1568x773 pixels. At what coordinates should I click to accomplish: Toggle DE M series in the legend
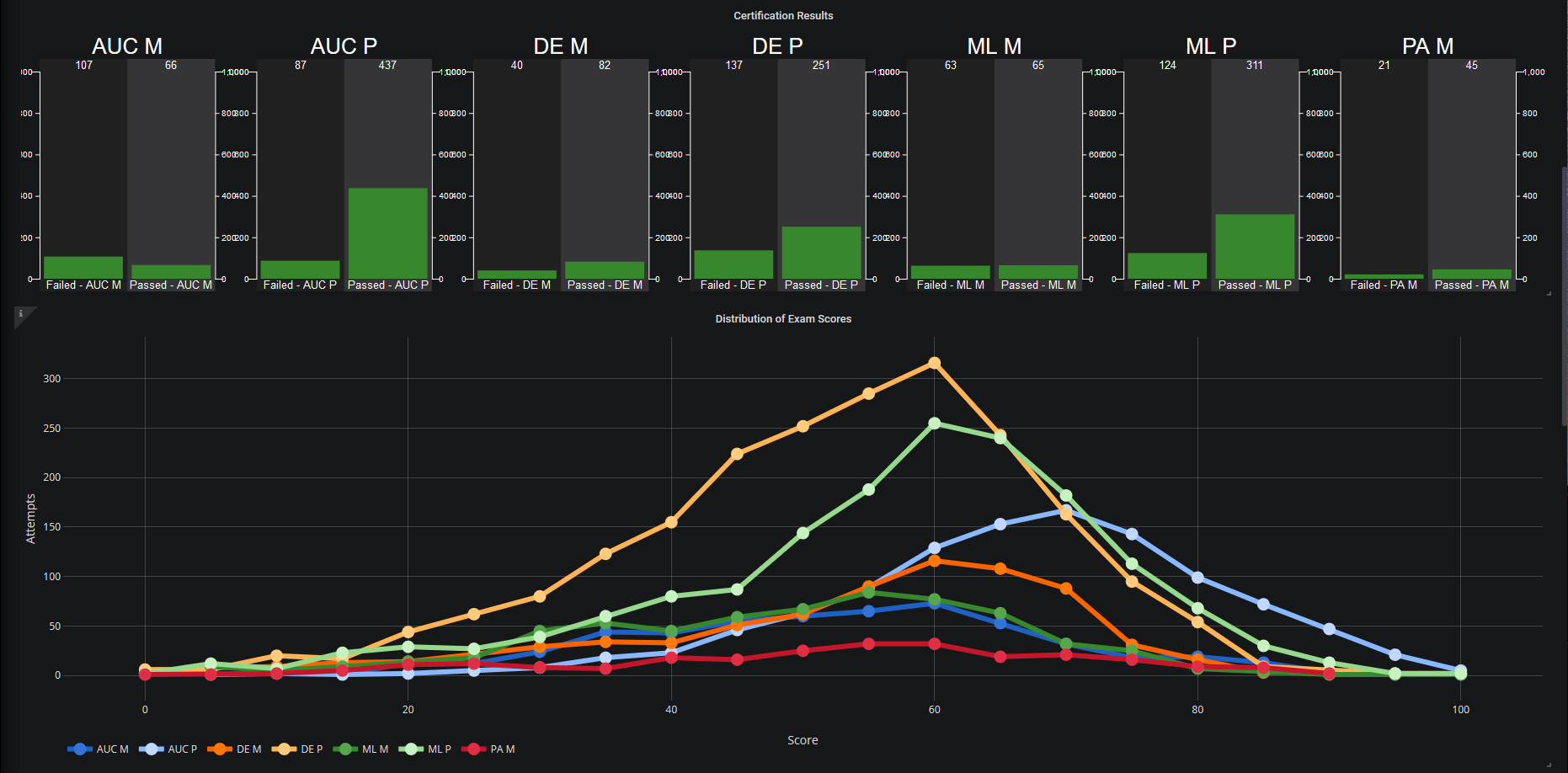235,749
